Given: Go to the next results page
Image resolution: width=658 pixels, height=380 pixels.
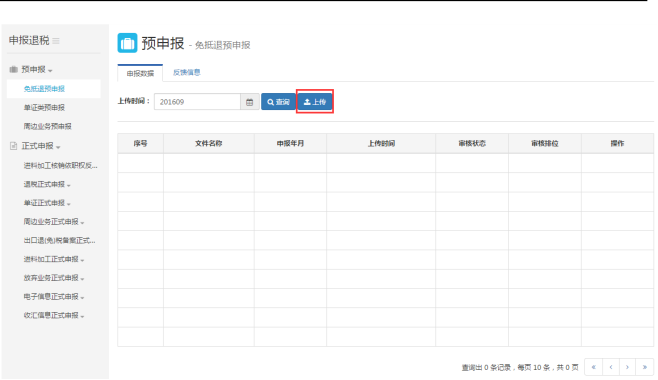Looking at the screenshot, I should 628,367.
